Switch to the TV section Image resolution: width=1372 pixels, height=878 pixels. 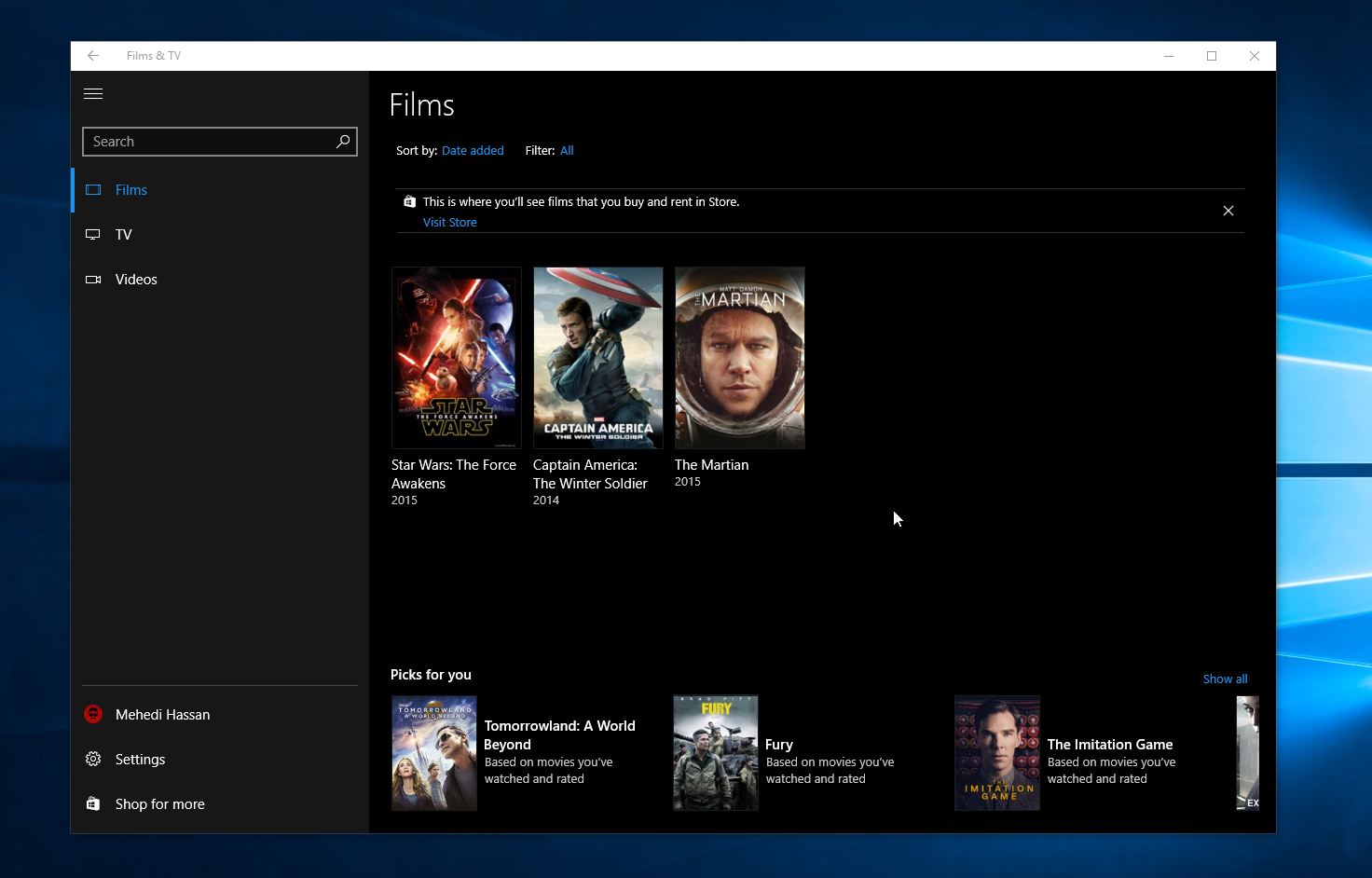click(220, 235)
